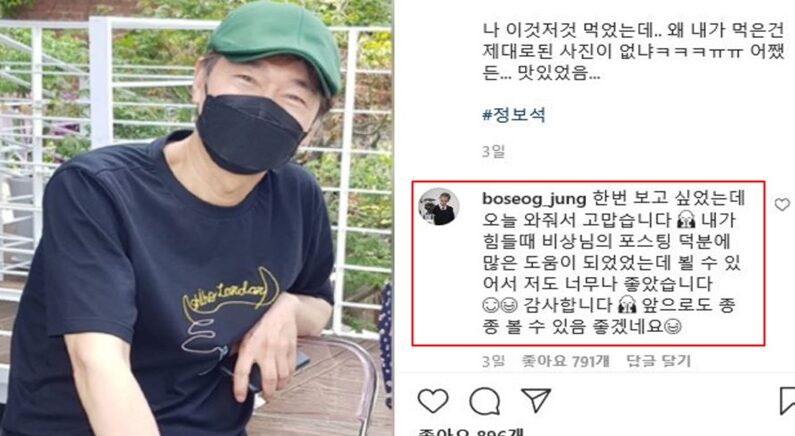The width and height of the screenshot is (795, 436).
Task: Click the 3일 timestamp under the hashtag
Action: click(493, 151)
